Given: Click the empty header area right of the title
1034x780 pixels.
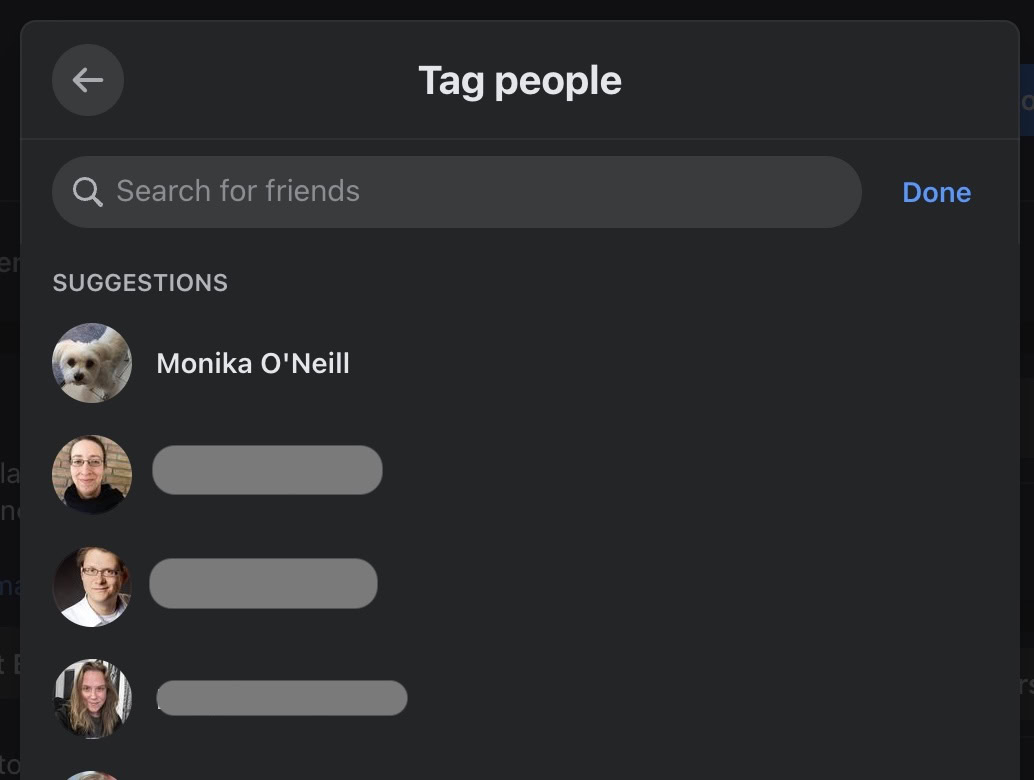Looking at the screenshot, I should pyautogui.click(x=820, y=80).
